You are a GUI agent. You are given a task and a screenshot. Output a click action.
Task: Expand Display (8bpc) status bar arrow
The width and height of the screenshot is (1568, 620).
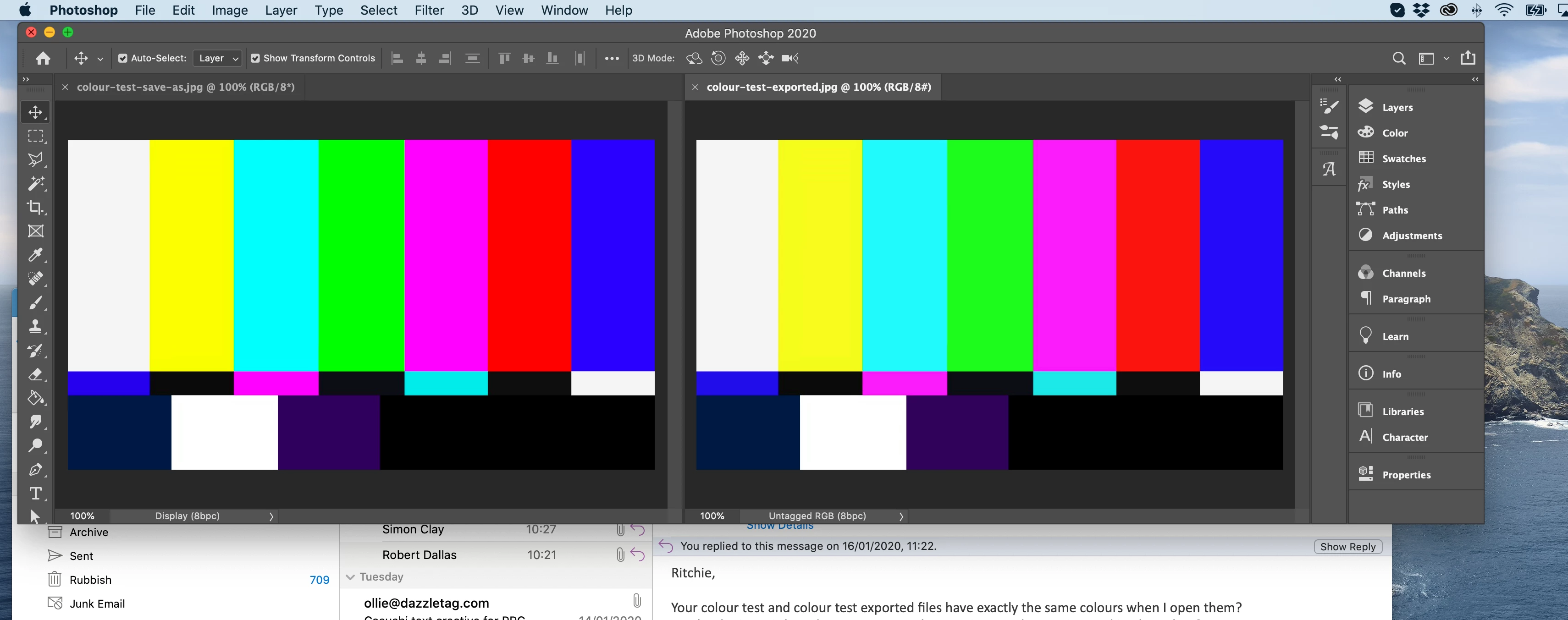coord(271,516)
